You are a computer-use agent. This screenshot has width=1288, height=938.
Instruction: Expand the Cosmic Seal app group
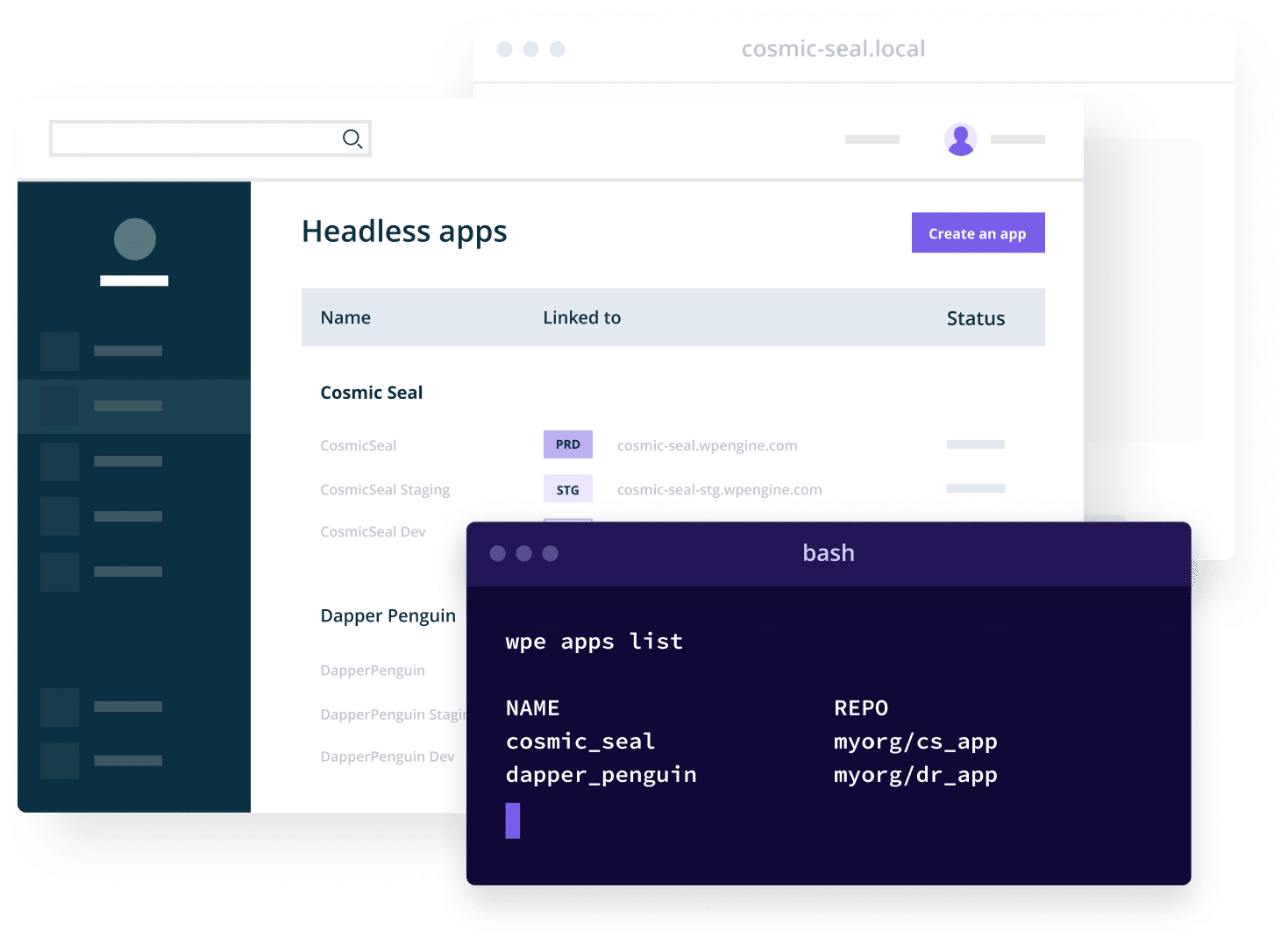point(371,392)
